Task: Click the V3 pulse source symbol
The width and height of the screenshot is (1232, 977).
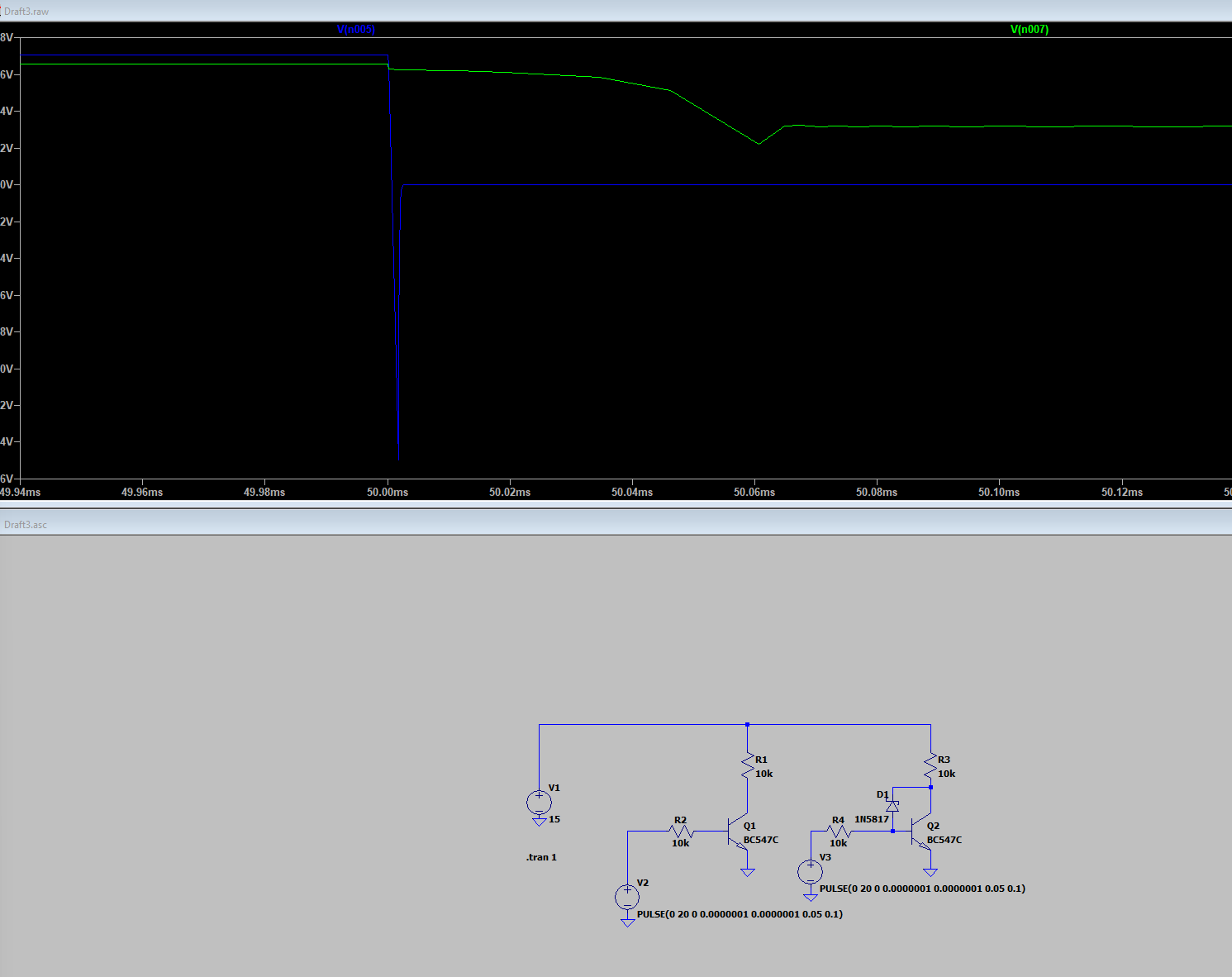Action: point(810,871)
